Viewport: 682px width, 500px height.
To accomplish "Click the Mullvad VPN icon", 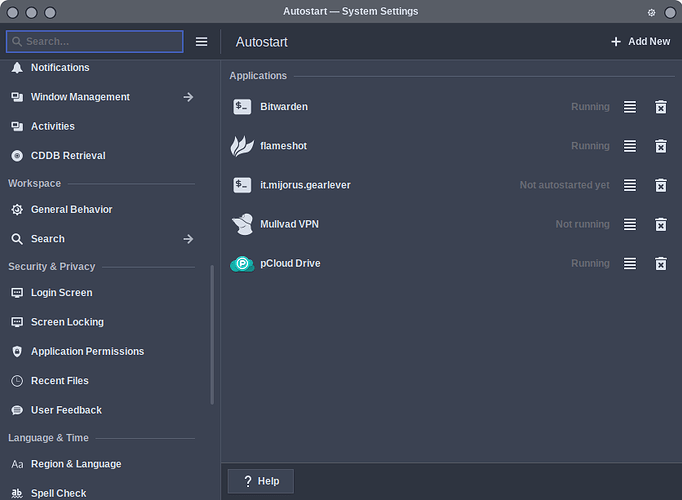I will (242, 224).
